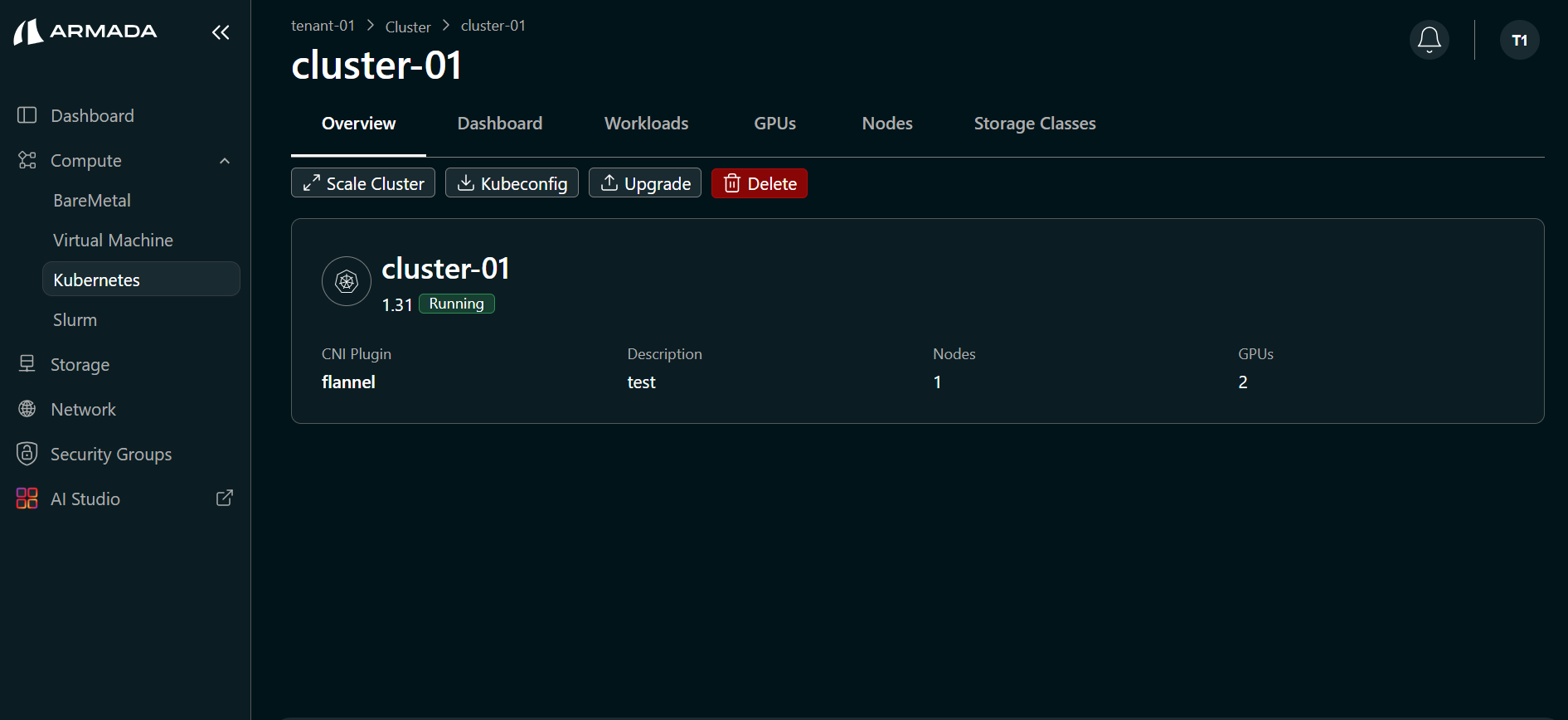Open the Nodes tab
The image size is (1568, 720).
pyautogui.click(x=887, y=124)
